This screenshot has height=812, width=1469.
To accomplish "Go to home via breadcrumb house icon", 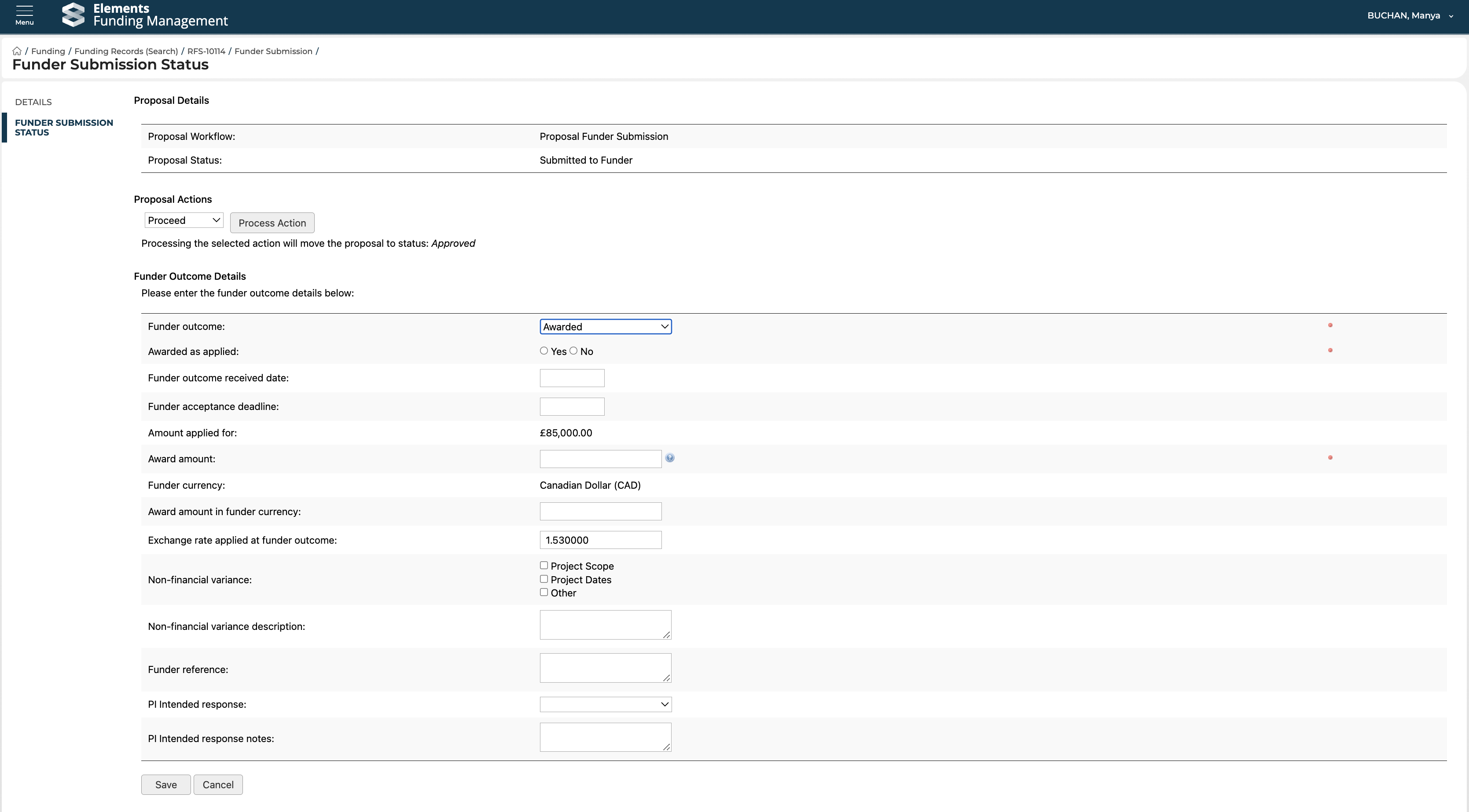I will [x=17, y=51].
